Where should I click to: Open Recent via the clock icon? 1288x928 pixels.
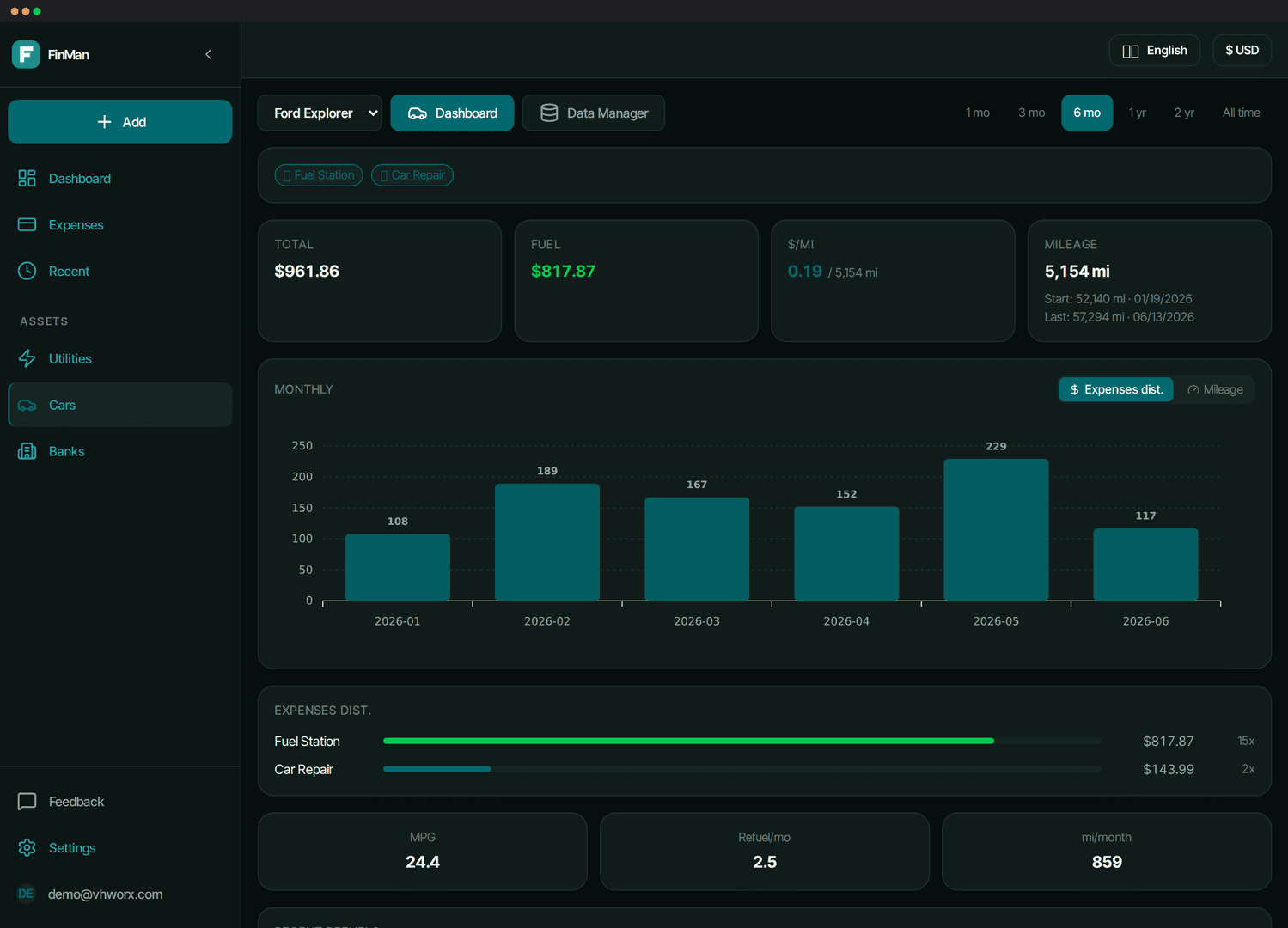point(27,272)
